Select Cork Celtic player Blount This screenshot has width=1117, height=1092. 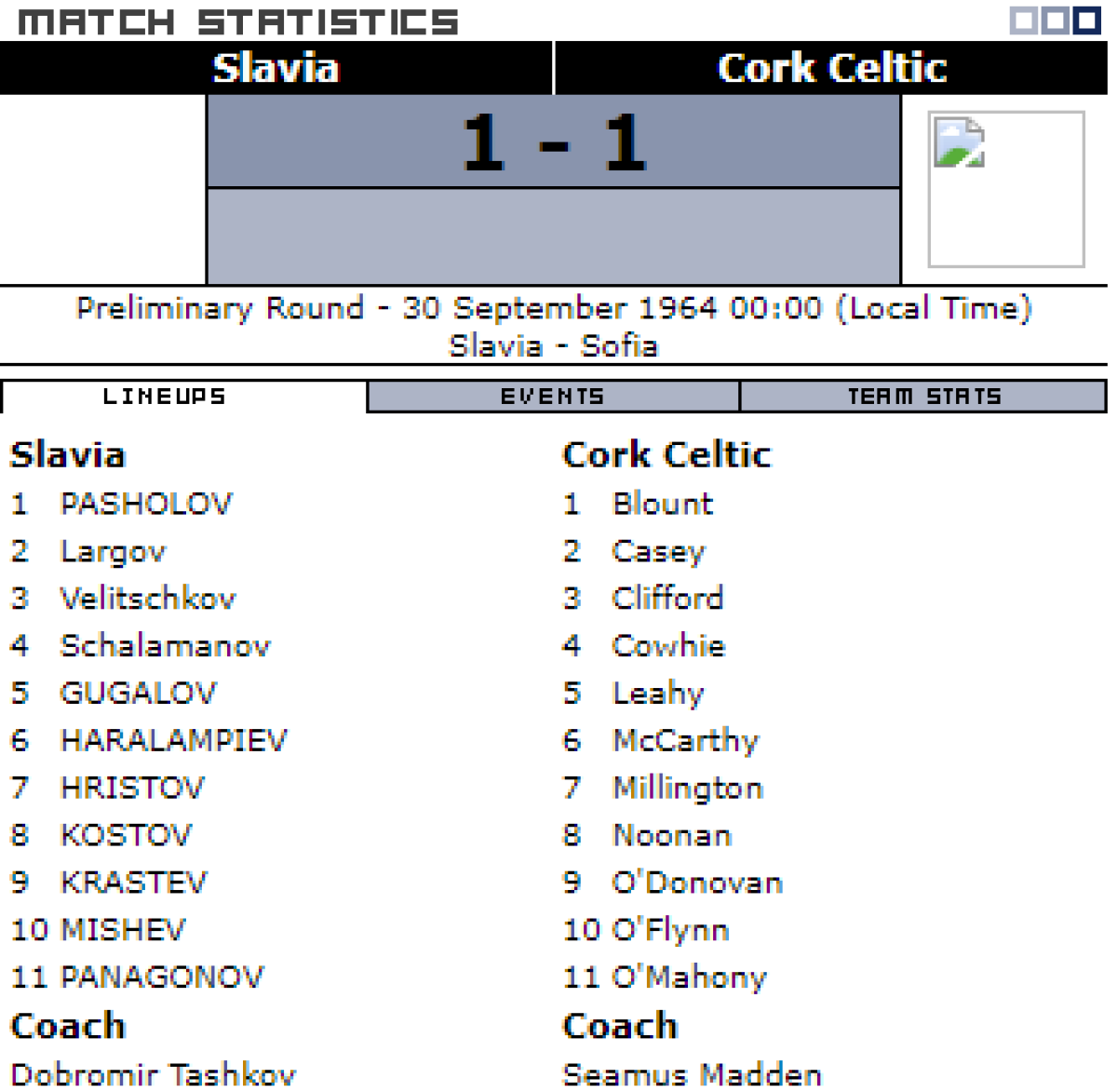(x=662, y=504)
